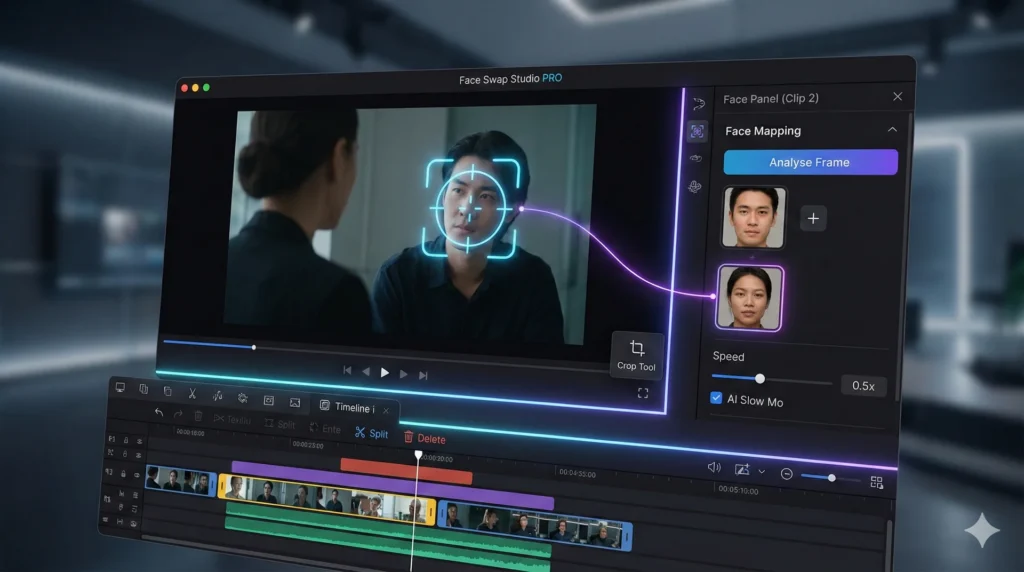The image size is (1024, 572).
Task: Click the image picture icon in timeline toolbar
Action: [x=295, y=403]
